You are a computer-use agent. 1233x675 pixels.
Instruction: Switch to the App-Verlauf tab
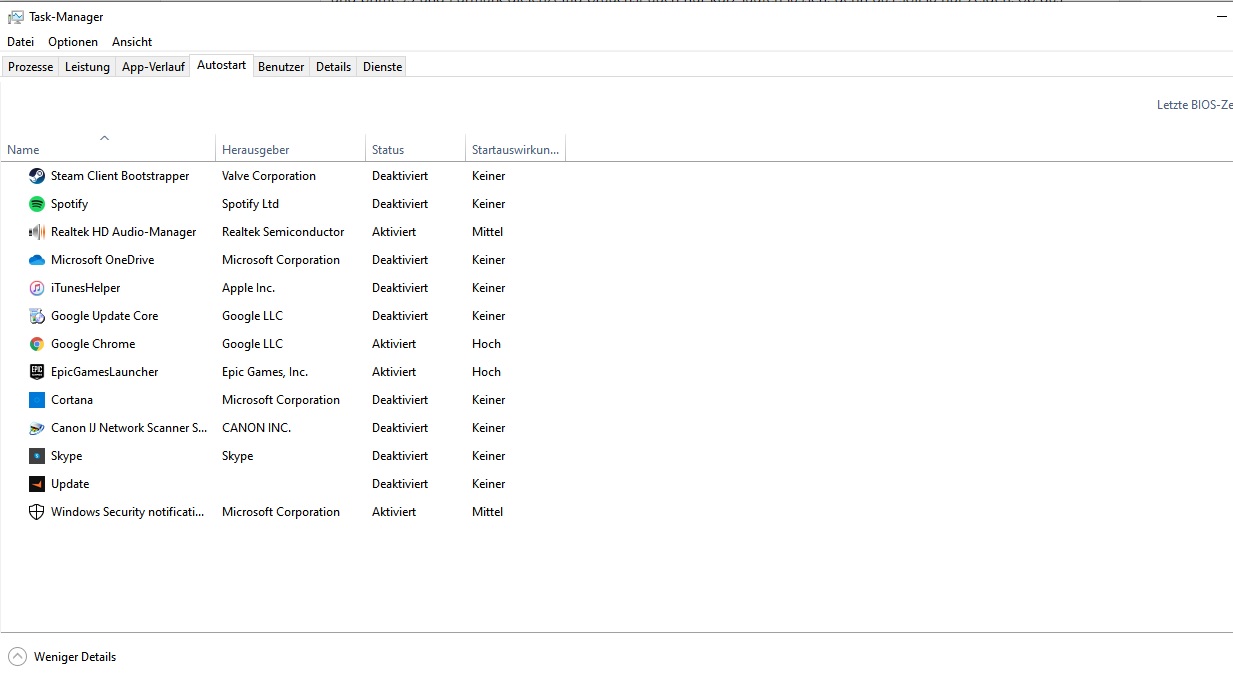pyautogui.click(x=153, y=67)
